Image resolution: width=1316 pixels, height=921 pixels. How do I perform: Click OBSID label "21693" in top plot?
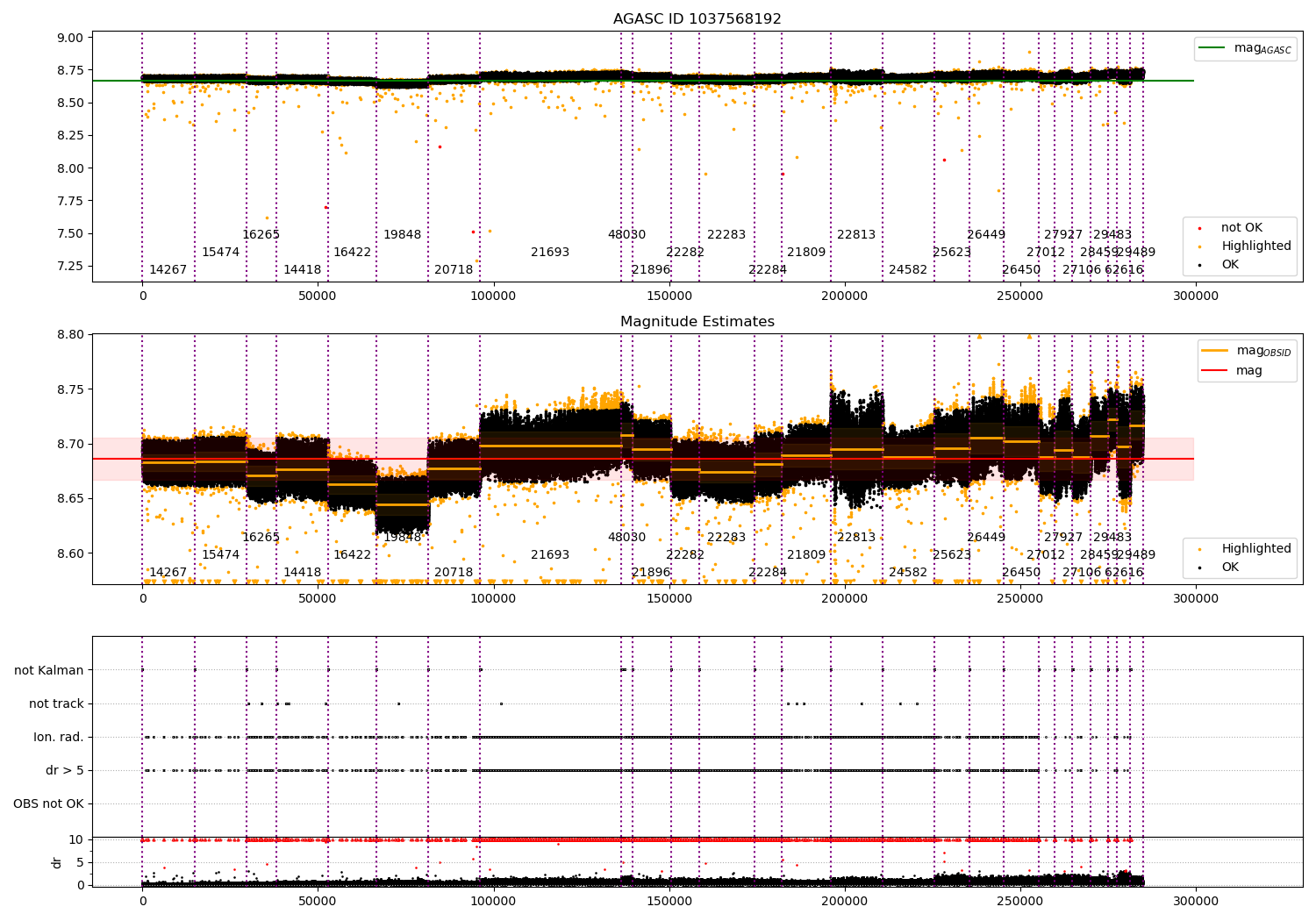[x=550, y=253]
